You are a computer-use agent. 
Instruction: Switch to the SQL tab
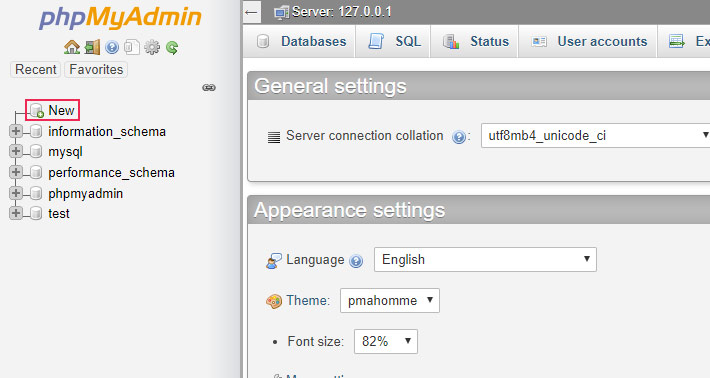click(x=393, y=42)
